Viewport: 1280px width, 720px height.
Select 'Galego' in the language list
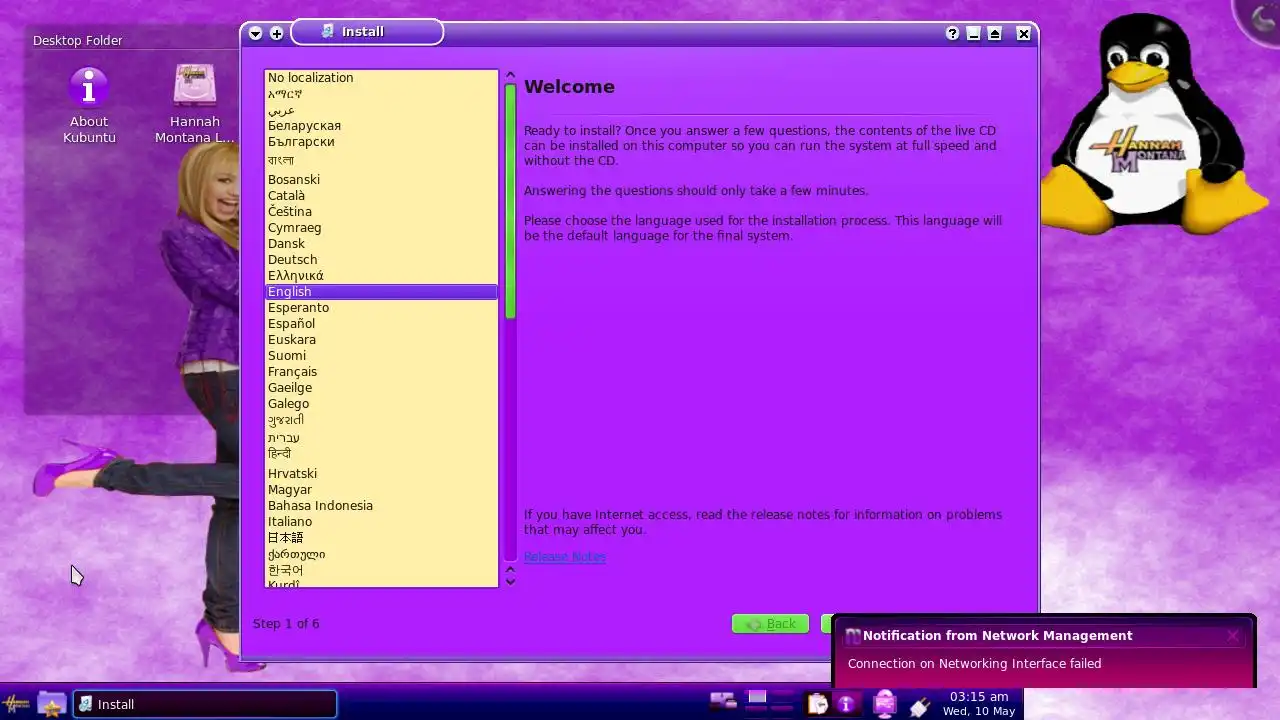coord(381,404)
